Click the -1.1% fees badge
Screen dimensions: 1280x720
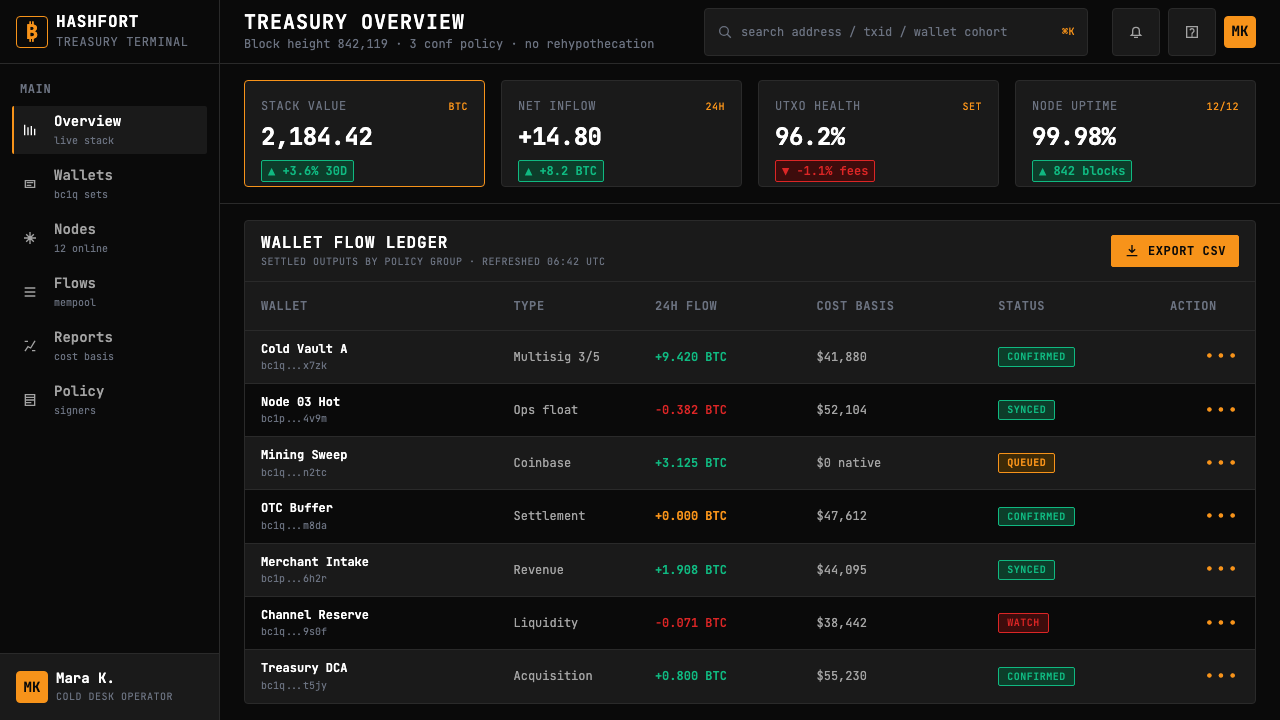pos(825,171)
